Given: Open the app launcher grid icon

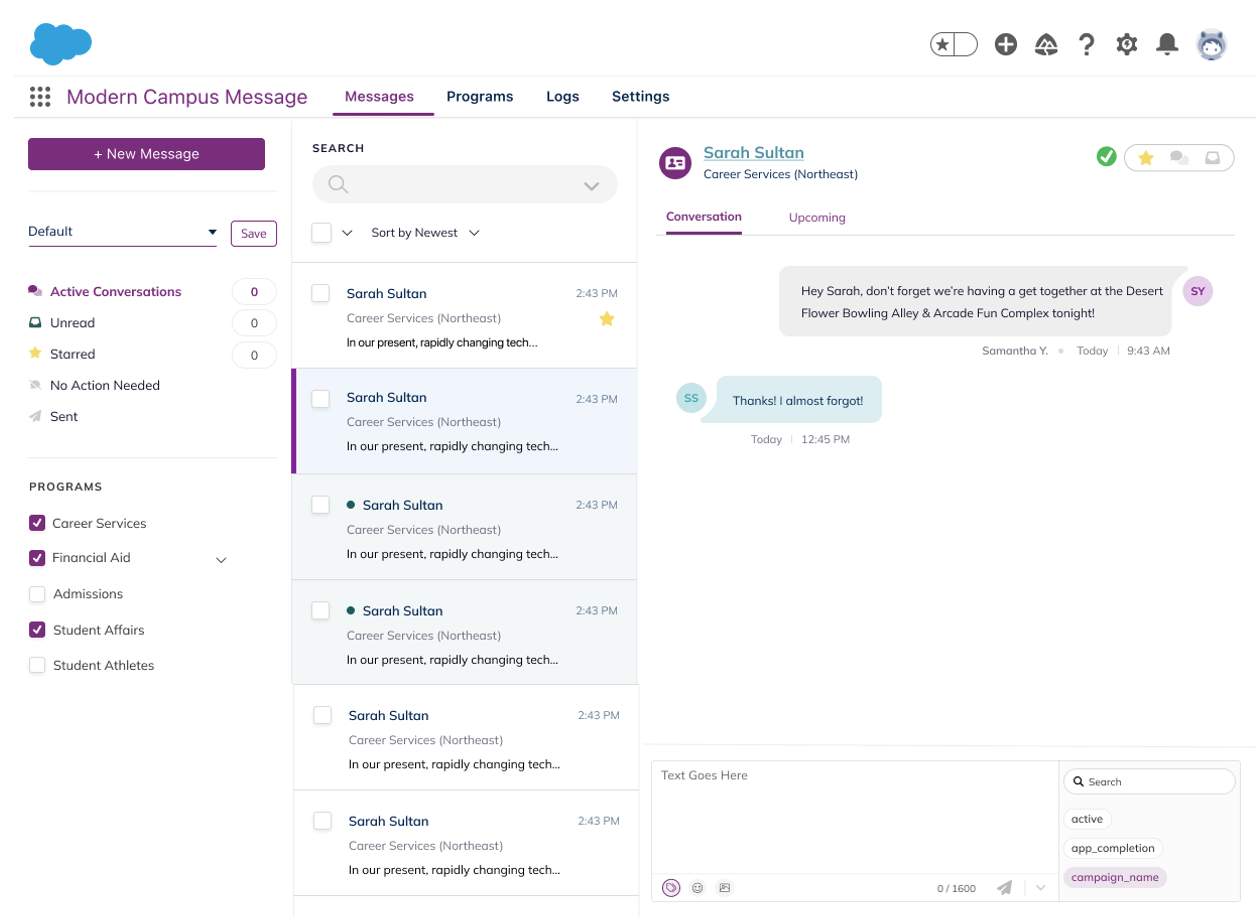Looking at the screenshot, I should (40, 97).
